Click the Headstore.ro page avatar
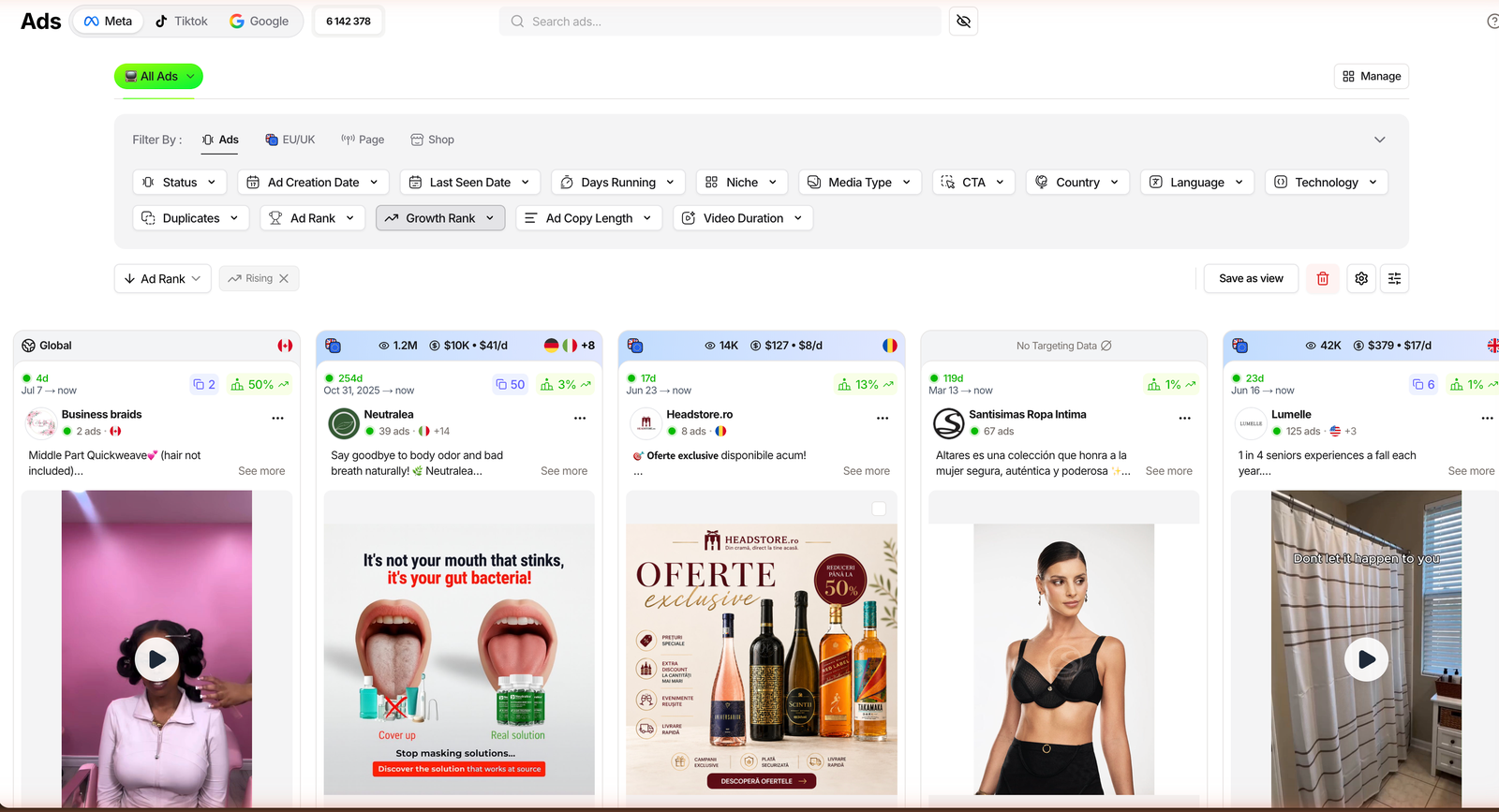Viewport: 1499px width, 812px height. pos(646,423)
